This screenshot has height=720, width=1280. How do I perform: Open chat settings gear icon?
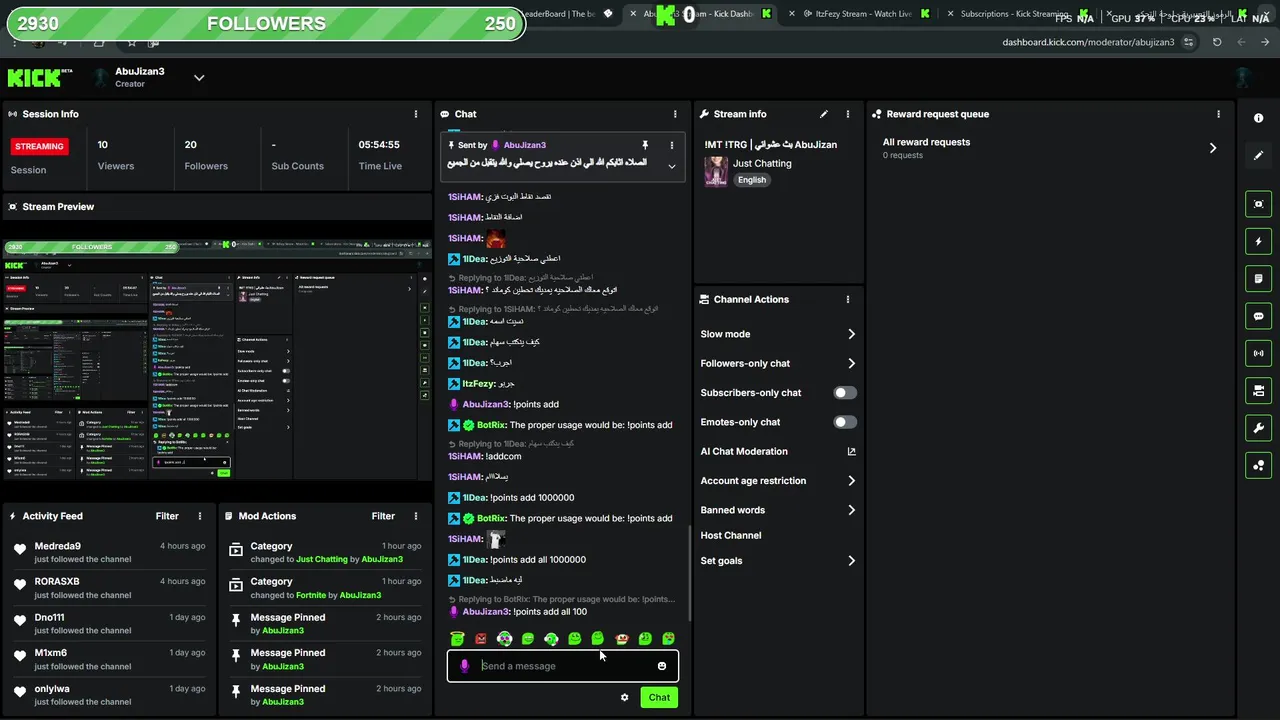point(625,697)
